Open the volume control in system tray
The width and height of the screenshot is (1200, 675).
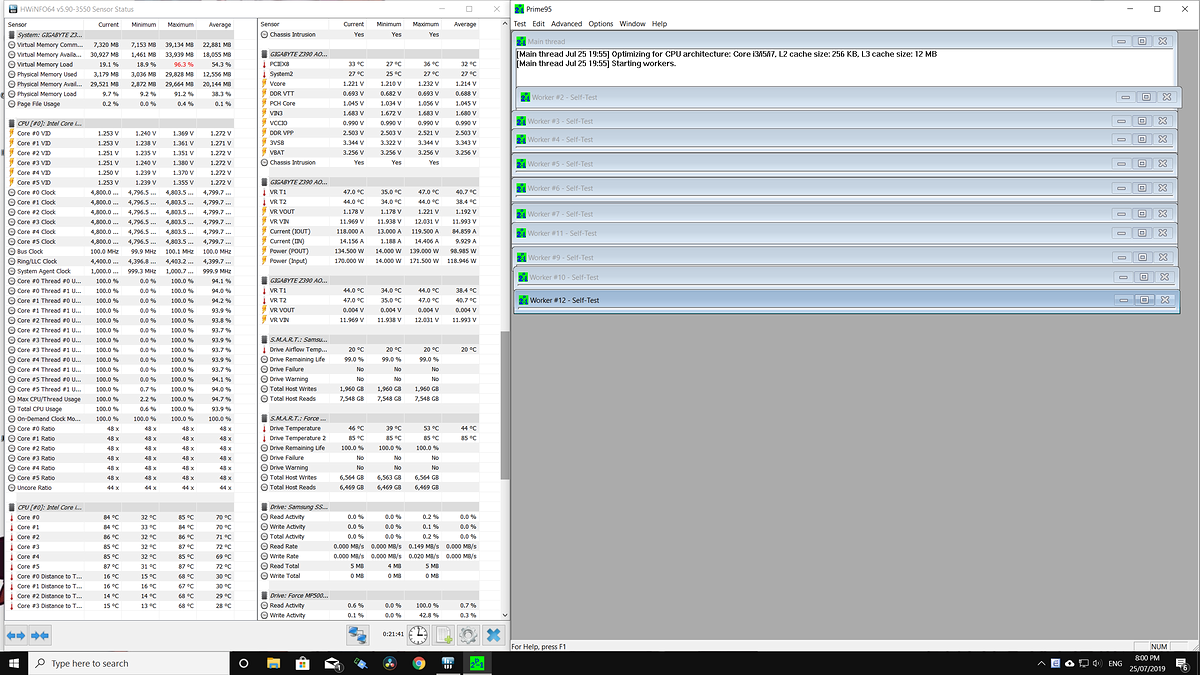[x=1099, y=663]
